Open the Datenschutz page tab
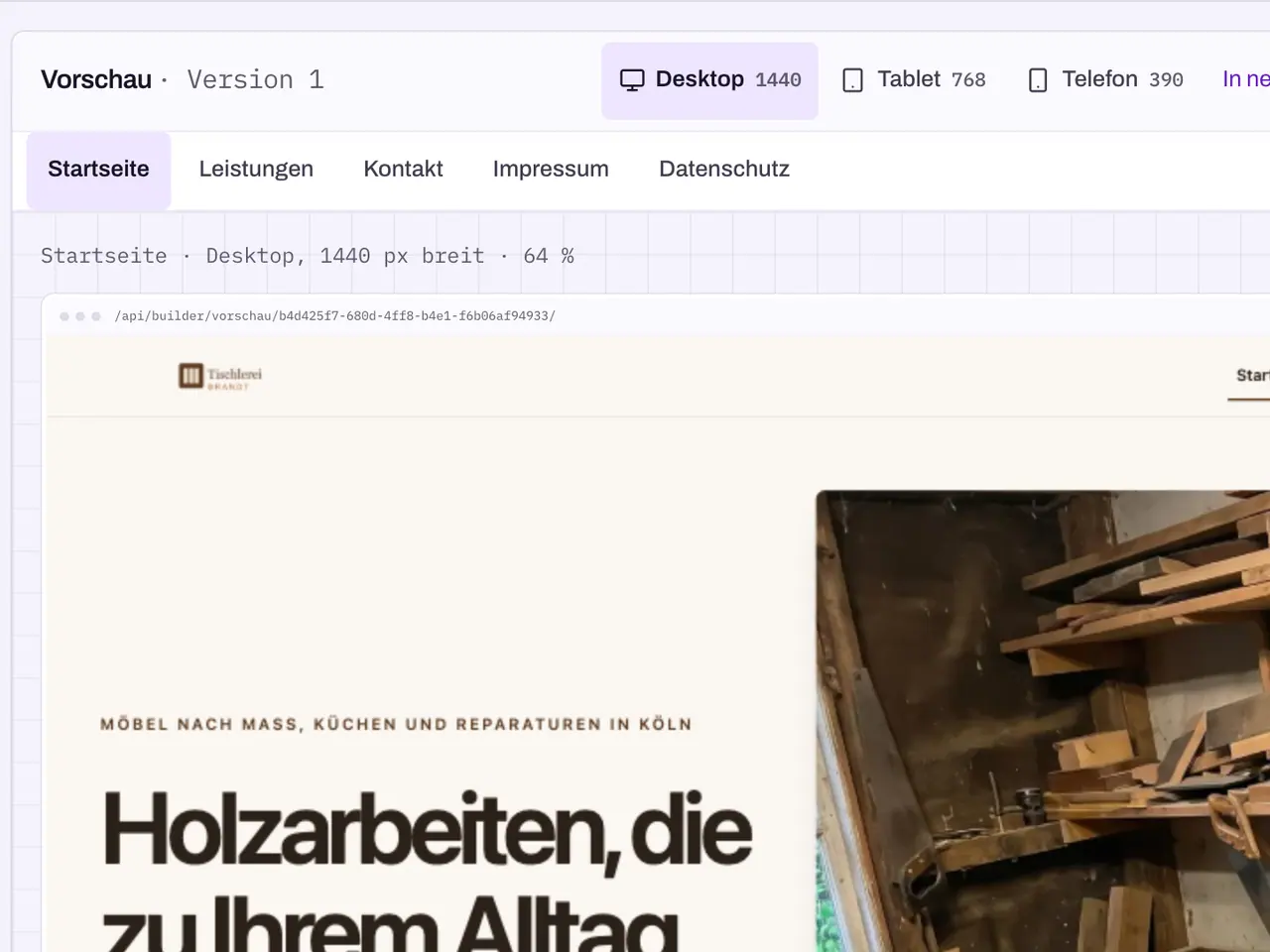Screen dimensions: 1270x952 pos(724,170)
